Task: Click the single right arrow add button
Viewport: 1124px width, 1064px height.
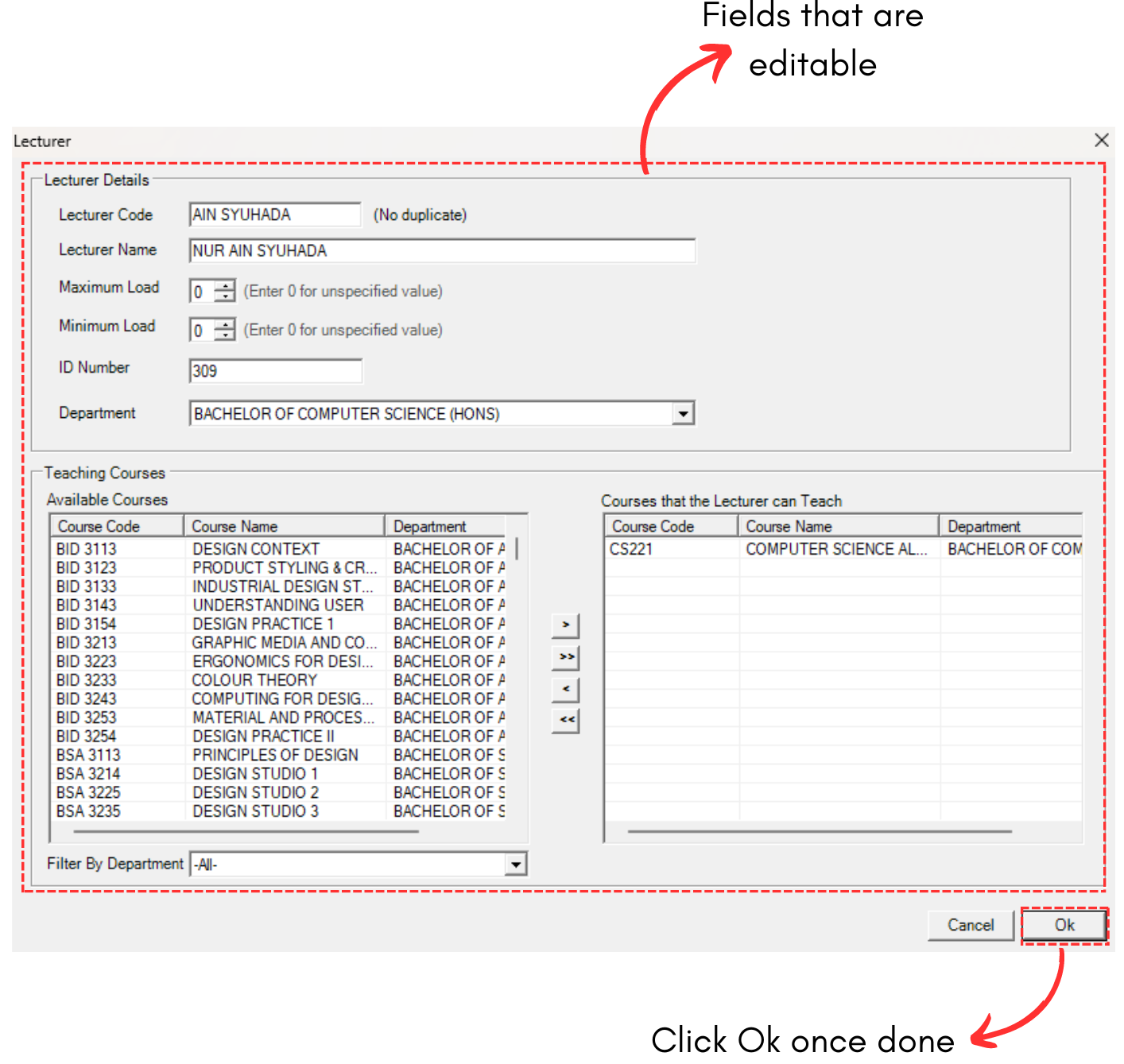Action: pyautogui.click(x=565, y=625)
